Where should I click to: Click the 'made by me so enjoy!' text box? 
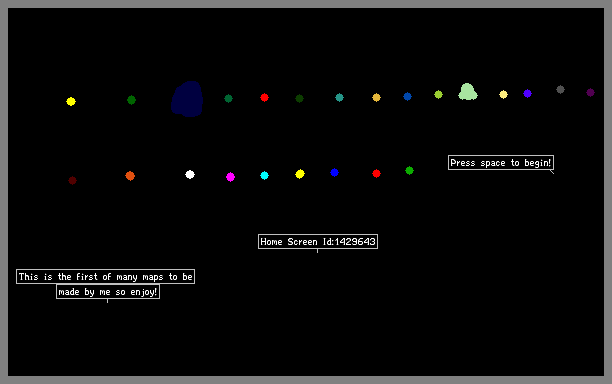pos(108,292)
